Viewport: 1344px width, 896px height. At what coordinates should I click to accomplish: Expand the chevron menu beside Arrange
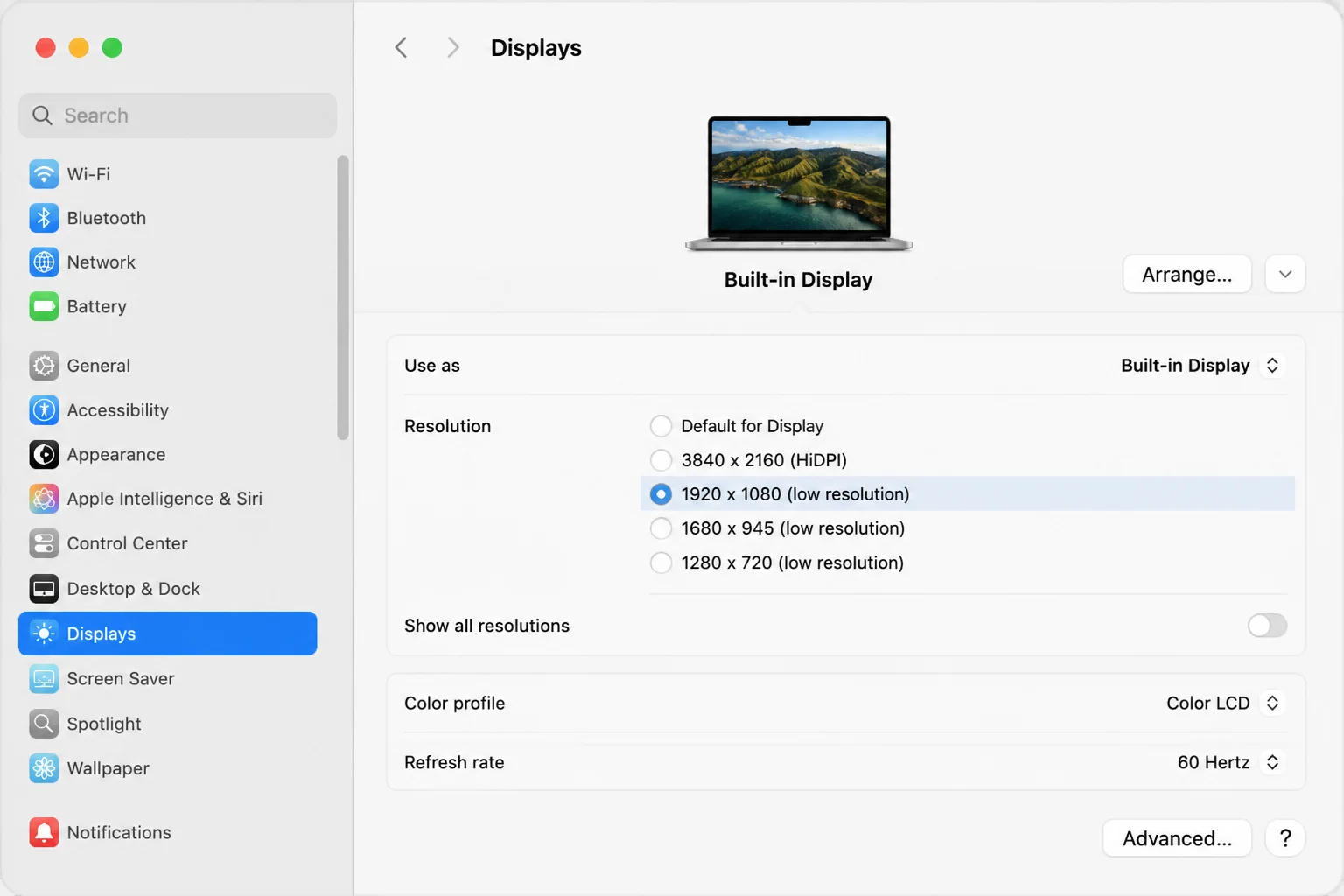pyautogui.click(x=1285, y=275)
